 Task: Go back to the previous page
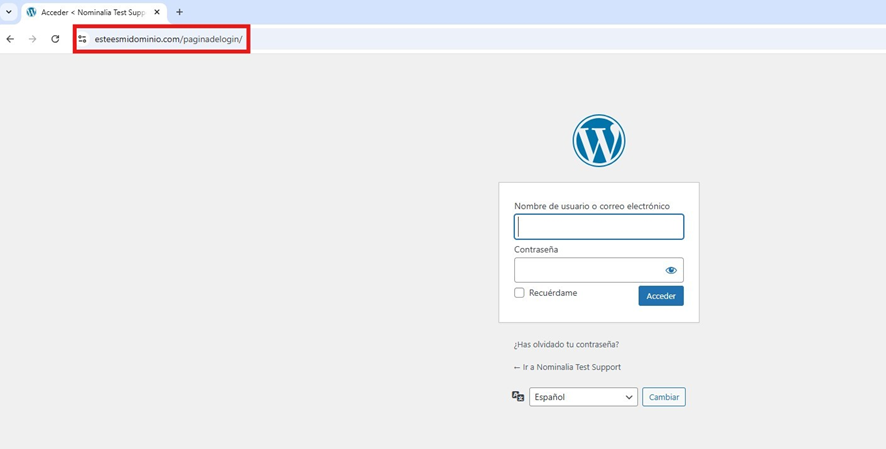[10, 39]
